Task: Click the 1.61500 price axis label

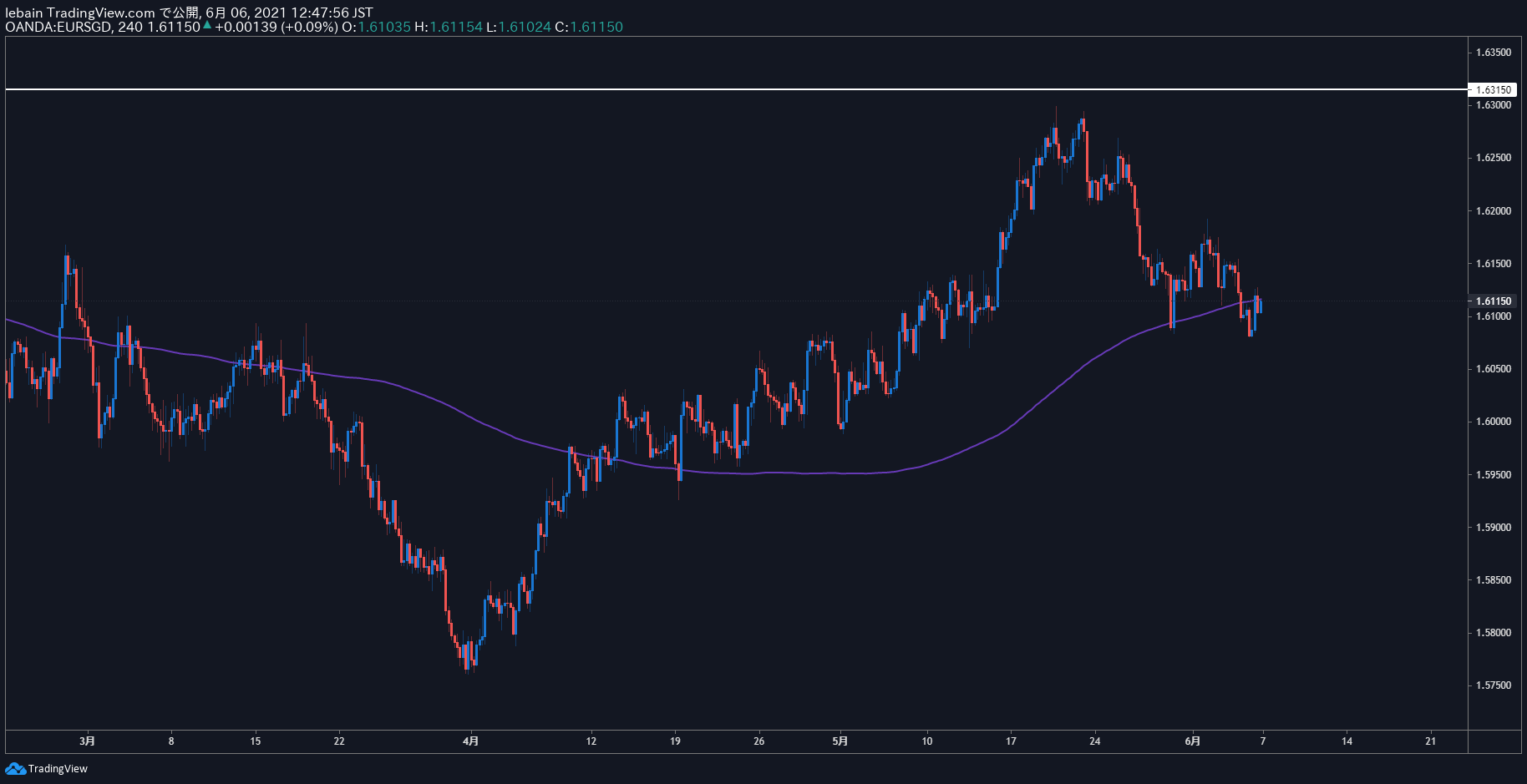Action: (1493, 264)
